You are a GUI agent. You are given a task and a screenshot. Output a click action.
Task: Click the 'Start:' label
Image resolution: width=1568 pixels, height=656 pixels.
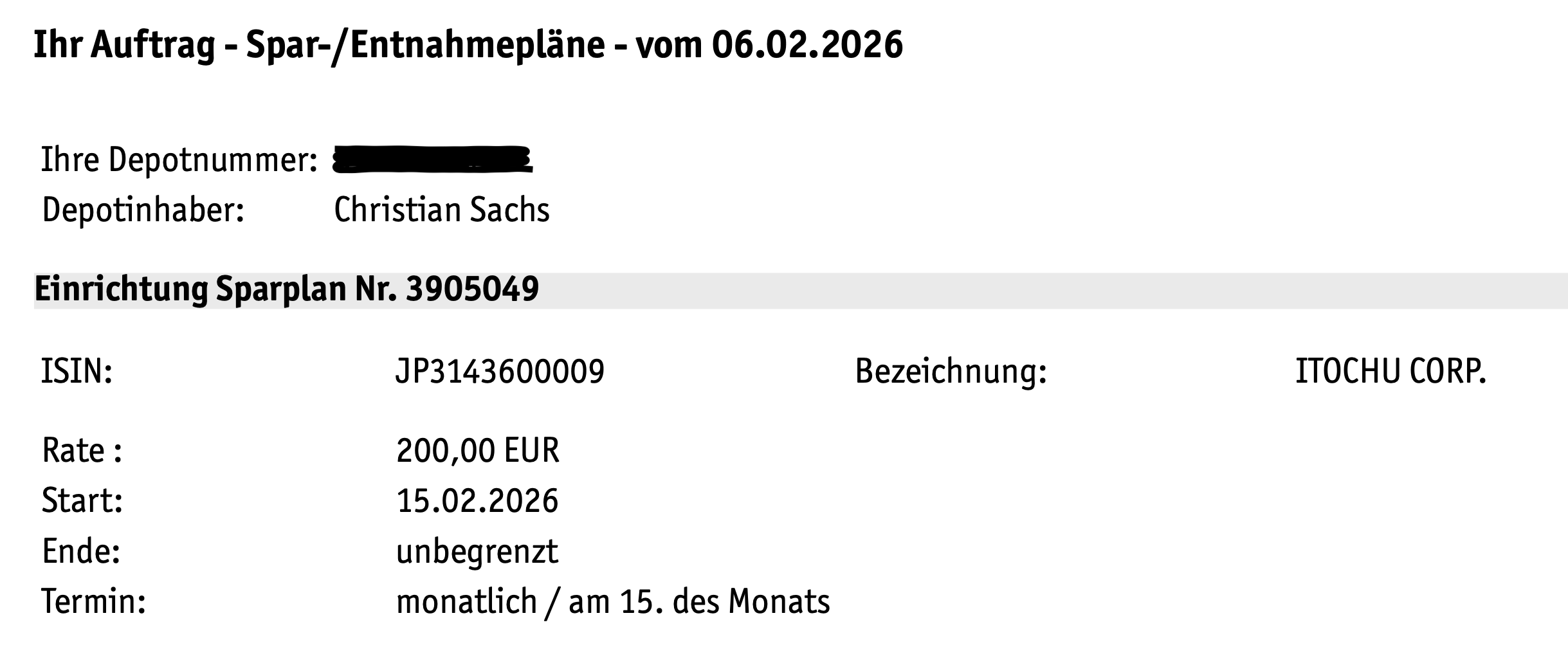coord(82,500)
